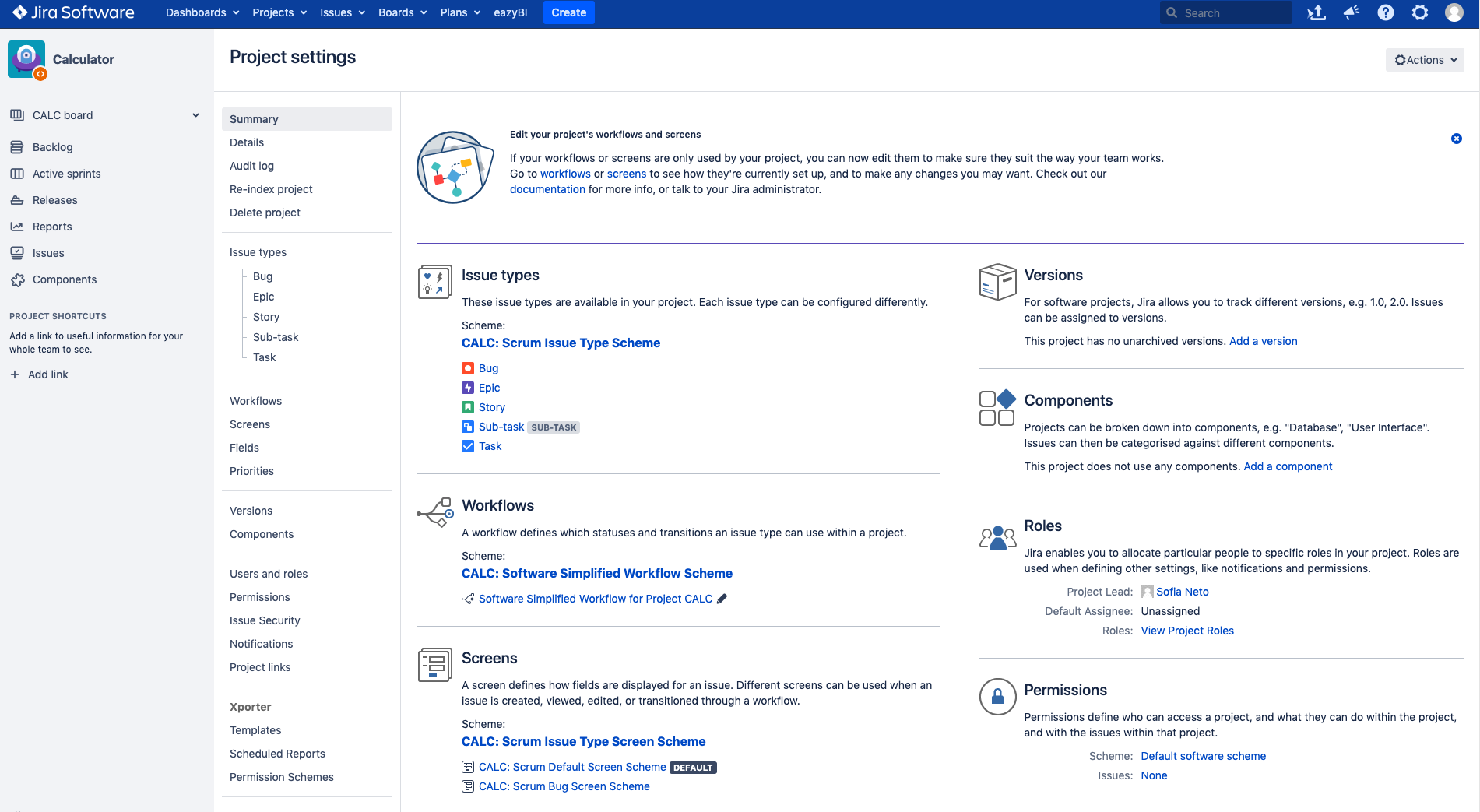Open Backlog from the sidebar
1480x812 pixels.
point(52,147)
